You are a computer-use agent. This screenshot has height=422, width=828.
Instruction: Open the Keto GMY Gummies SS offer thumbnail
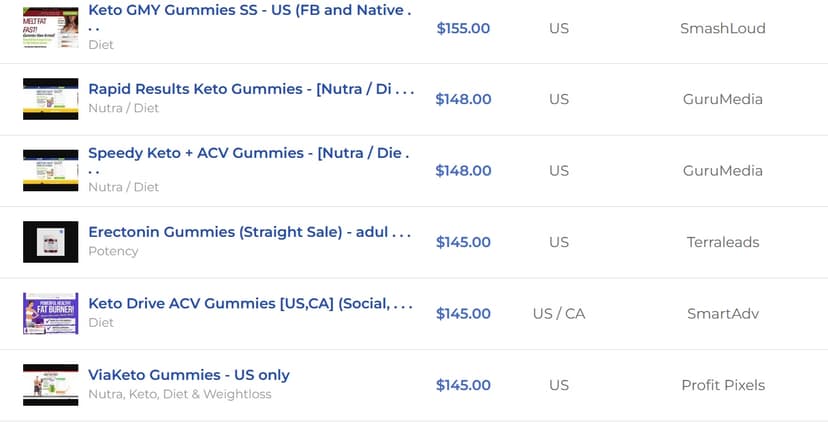51,28
